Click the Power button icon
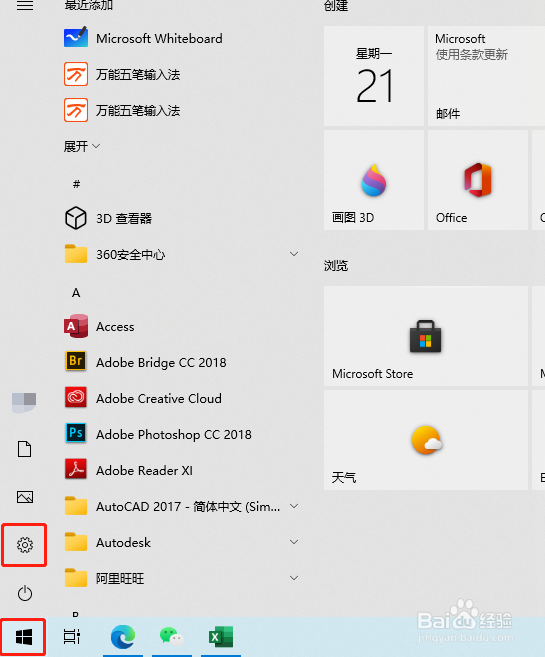This screenshot has width=545, height=657. coord(25,593)
